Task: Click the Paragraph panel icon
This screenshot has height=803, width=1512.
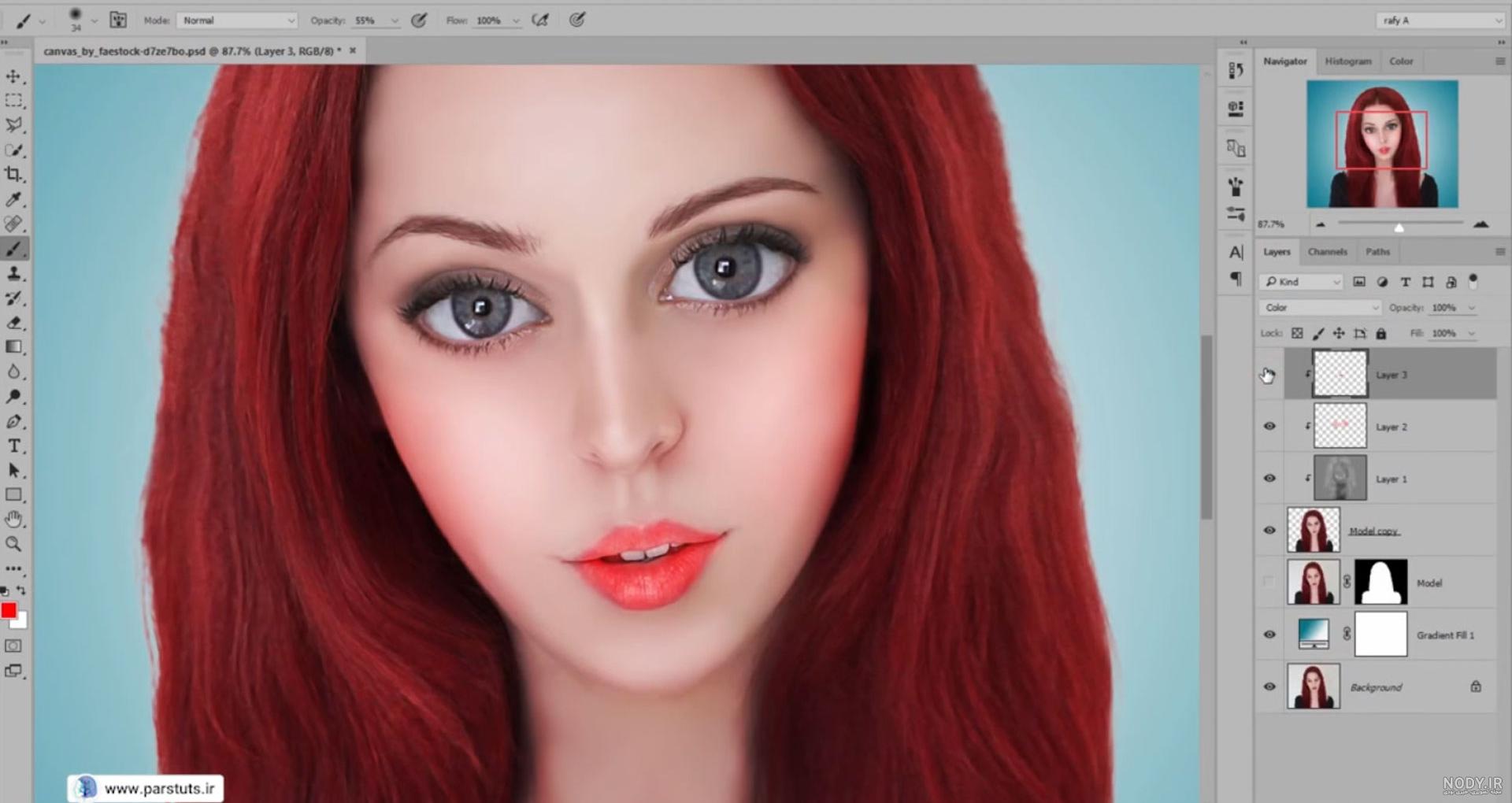Action: pyautogui.click(x=1236, y=278)
